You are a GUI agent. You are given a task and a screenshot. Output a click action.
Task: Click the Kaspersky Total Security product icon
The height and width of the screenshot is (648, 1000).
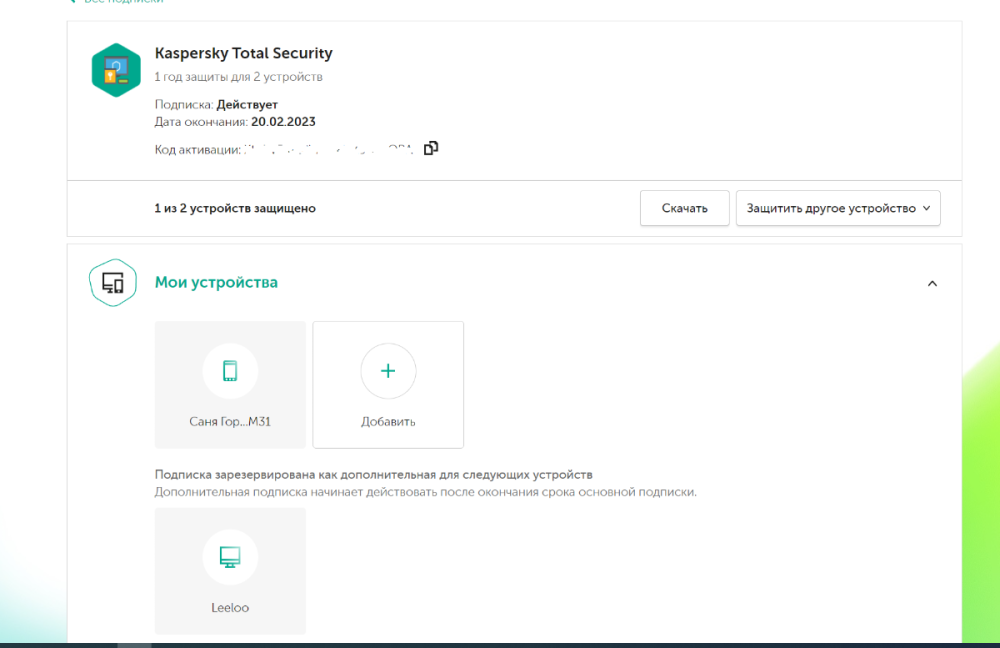[116, 70]
